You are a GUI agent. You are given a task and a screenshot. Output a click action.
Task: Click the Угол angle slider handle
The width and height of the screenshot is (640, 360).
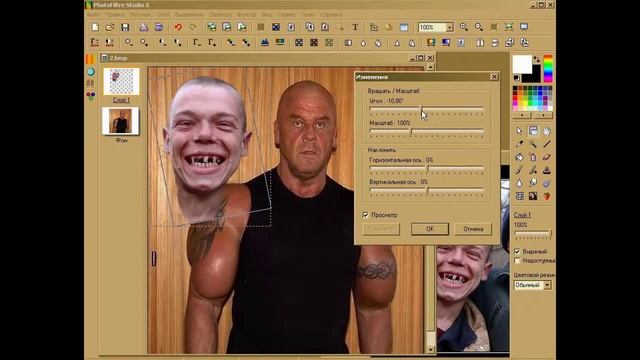pos(422,109)
